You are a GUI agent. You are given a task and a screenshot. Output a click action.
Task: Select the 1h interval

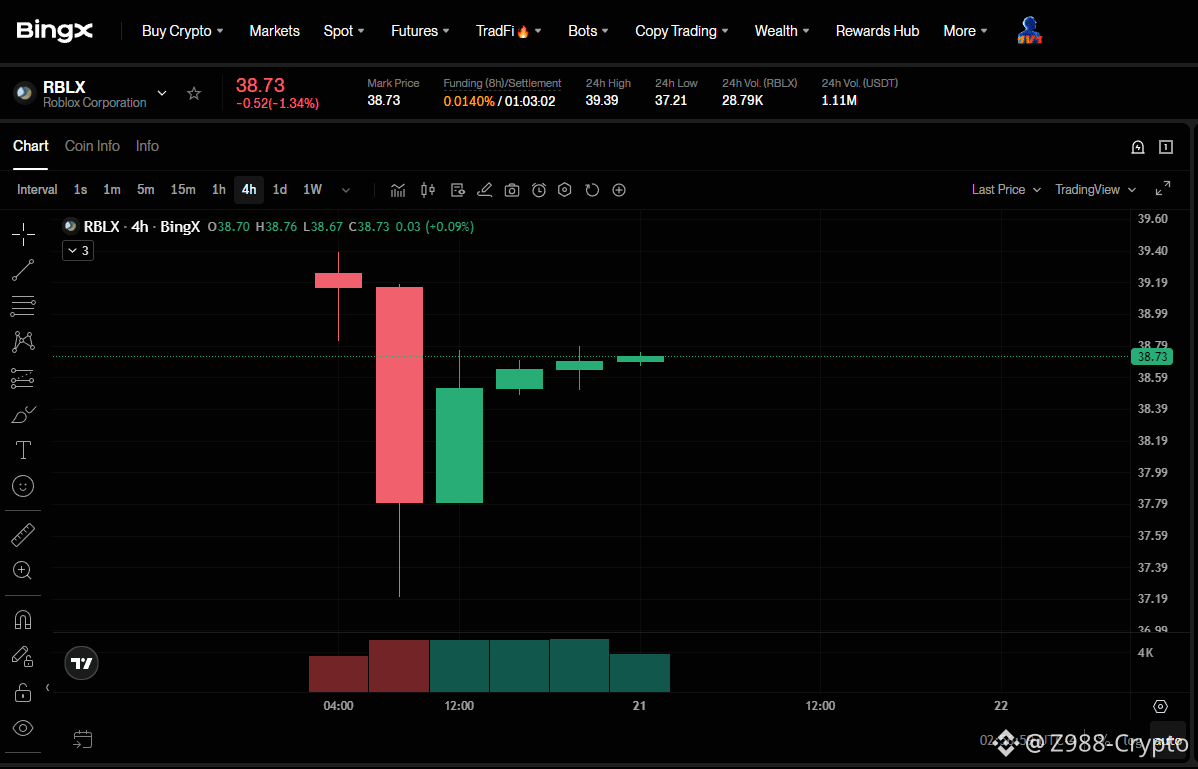(x=219, y=189)
